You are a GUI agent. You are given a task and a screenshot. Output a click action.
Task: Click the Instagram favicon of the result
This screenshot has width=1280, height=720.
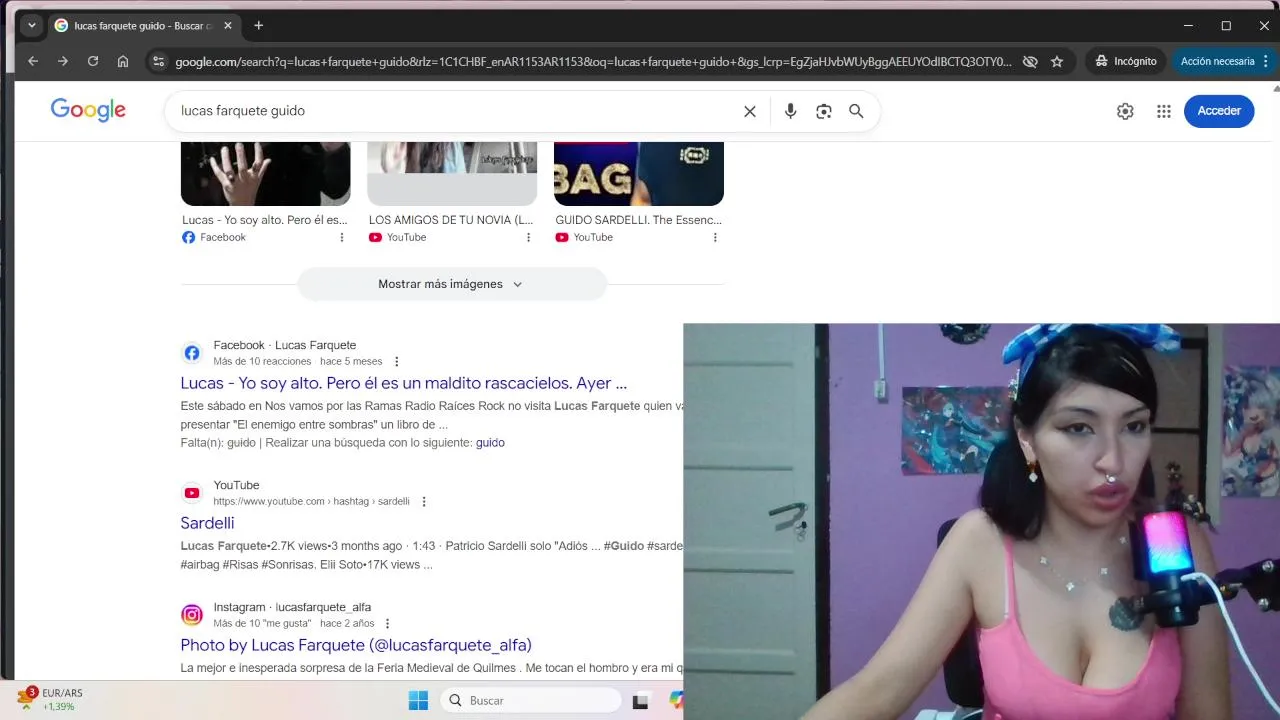pyautogui.click(x=192, y=615)
